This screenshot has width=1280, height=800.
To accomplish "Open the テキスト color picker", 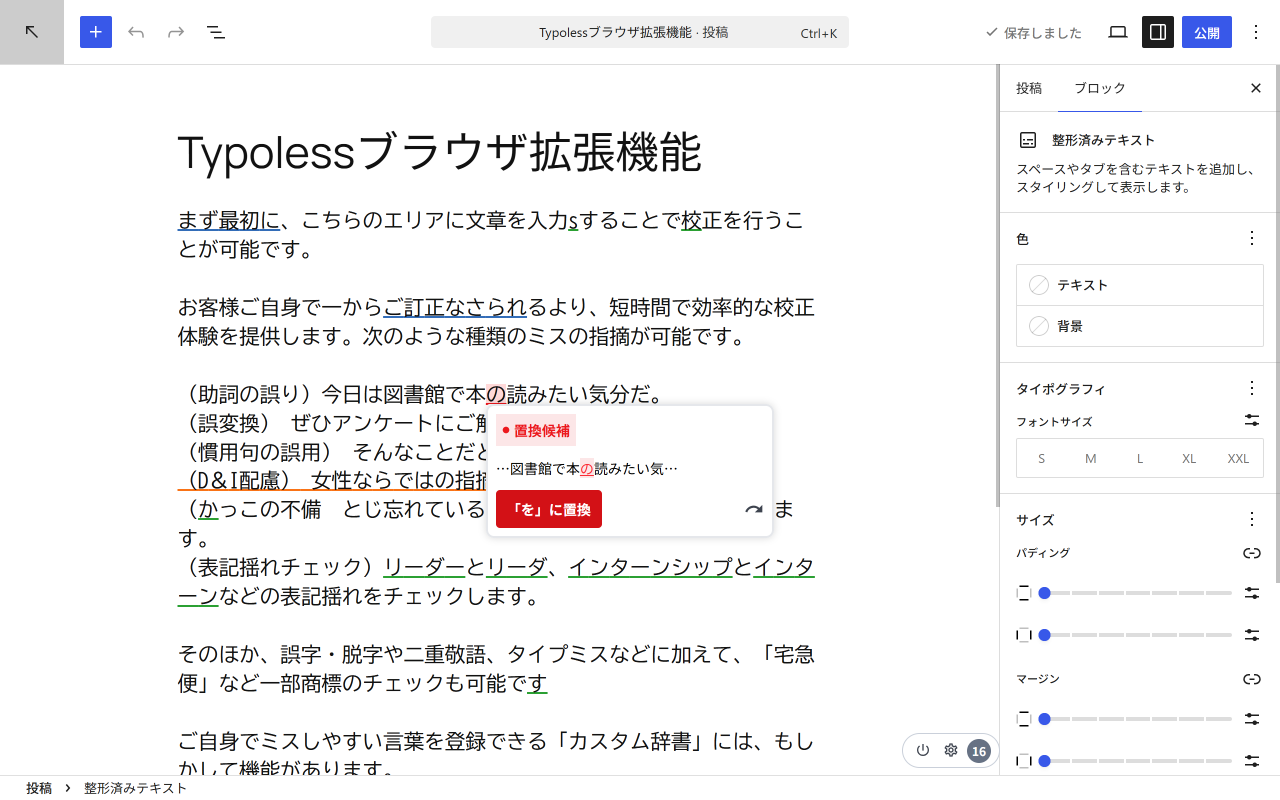I will (x=1140, y=285).
